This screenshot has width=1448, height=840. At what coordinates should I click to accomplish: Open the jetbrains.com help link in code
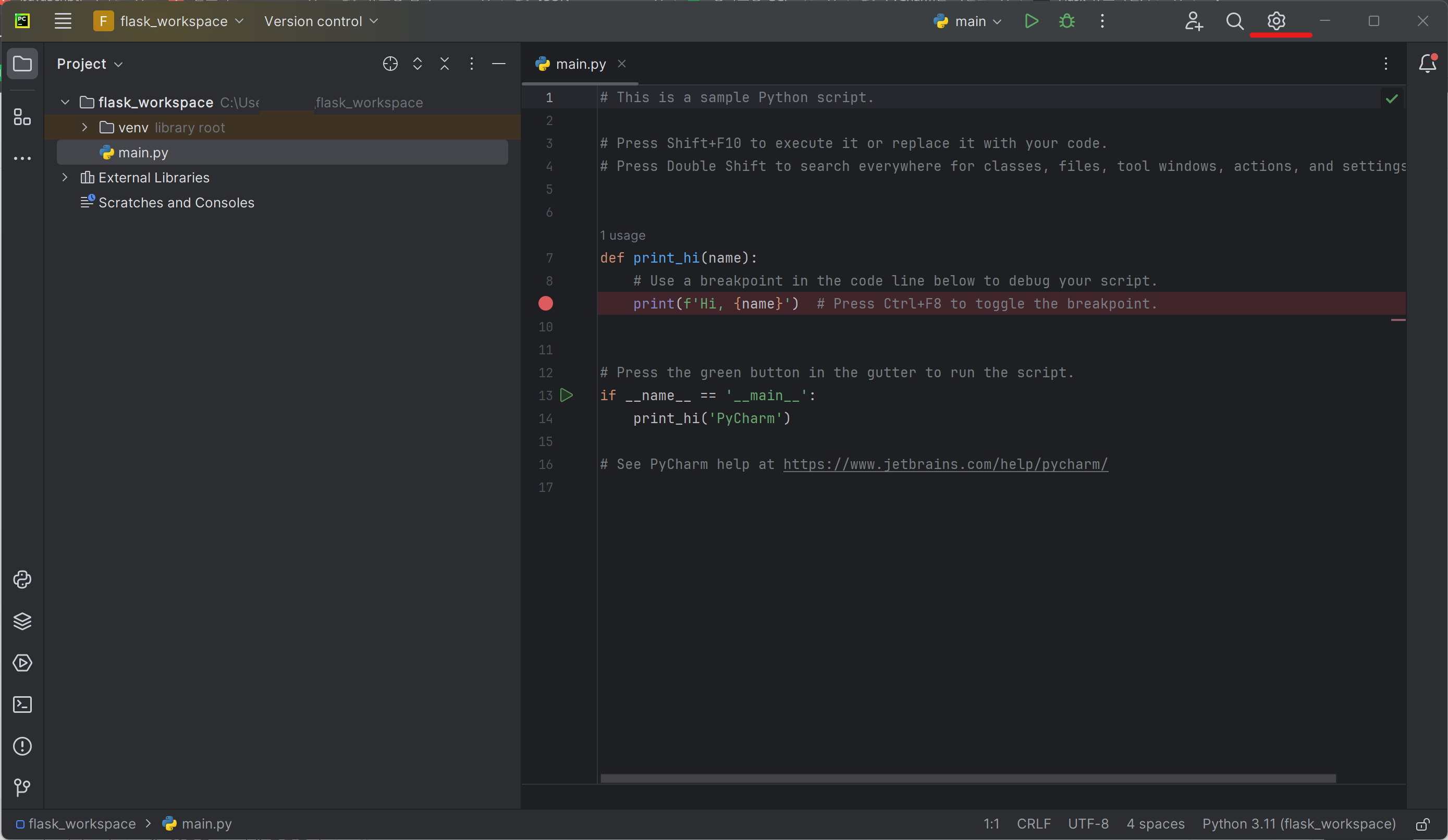coord(945,464)
